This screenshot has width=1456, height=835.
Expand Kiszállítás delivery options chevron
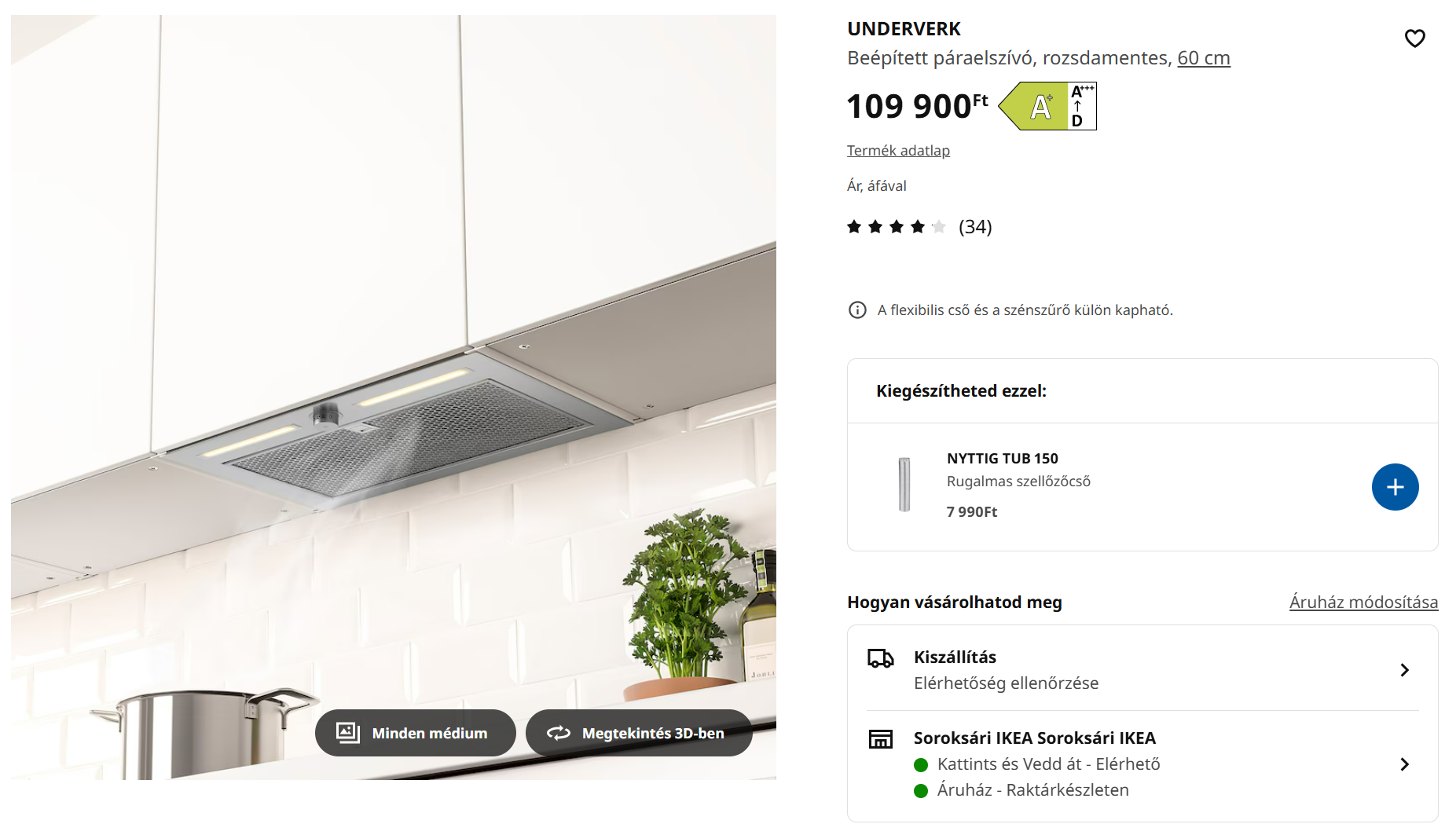pos(1404,670)
